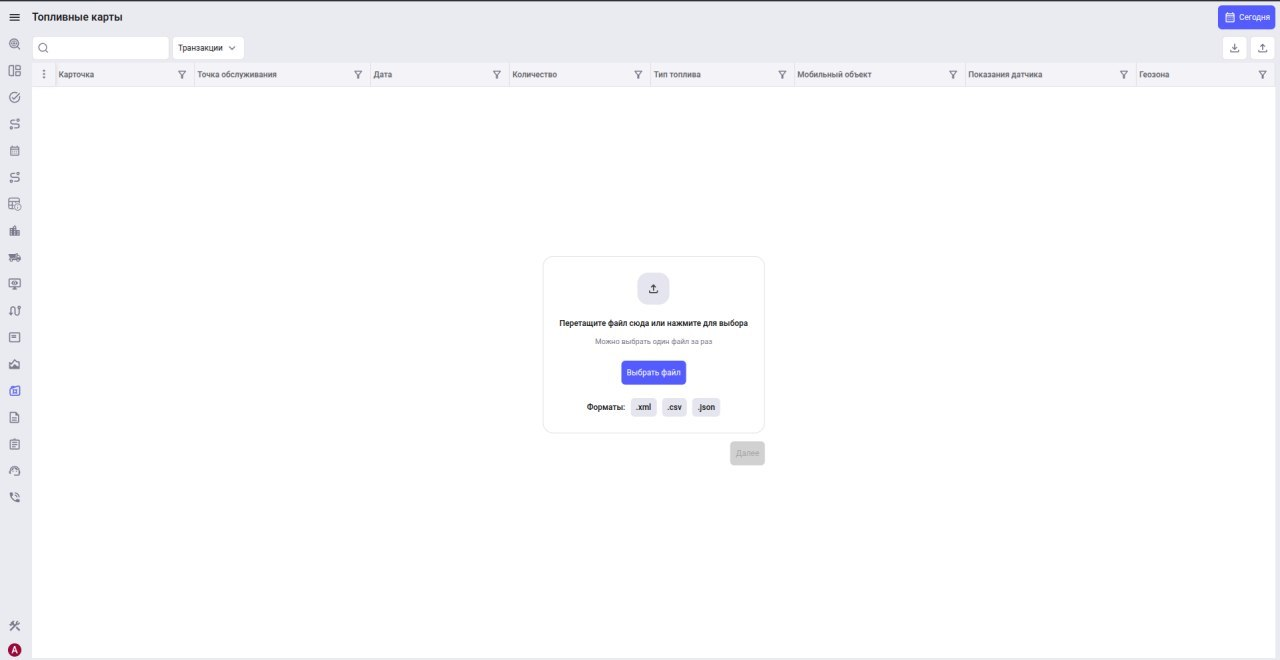Click the red user avatar icon
Image resolution: width=1280 pixels, height=660 pixels.
click(x=15, y=650)
